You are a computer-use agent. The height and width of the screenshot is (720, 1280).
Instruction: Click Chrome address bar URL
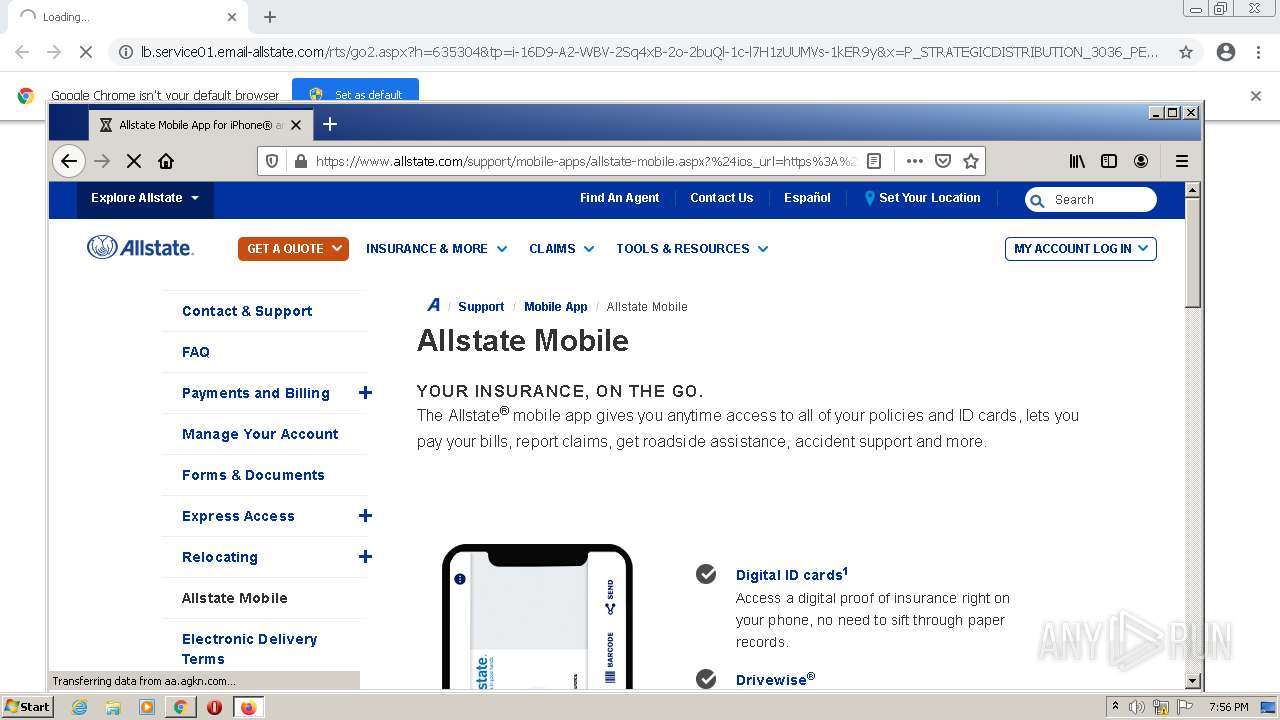(x=650, y=52)
